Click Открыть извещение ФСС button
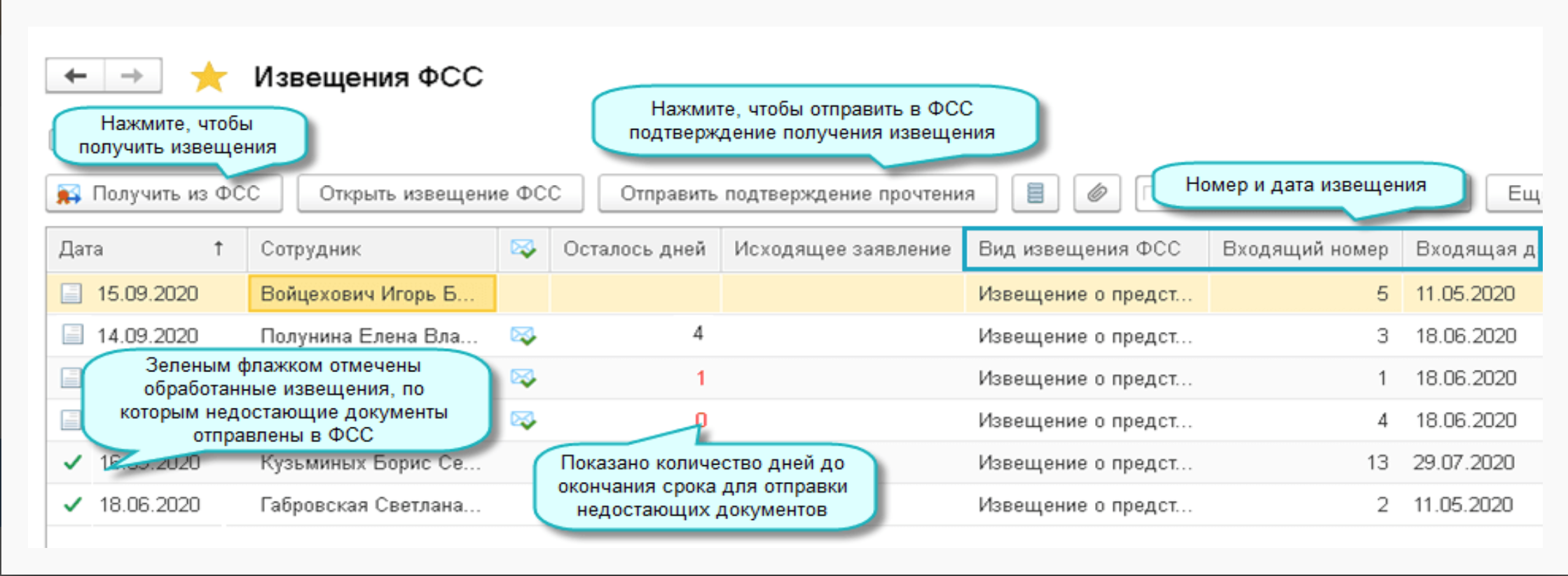This screenshot has height=576, width=1568. point(440,193)
